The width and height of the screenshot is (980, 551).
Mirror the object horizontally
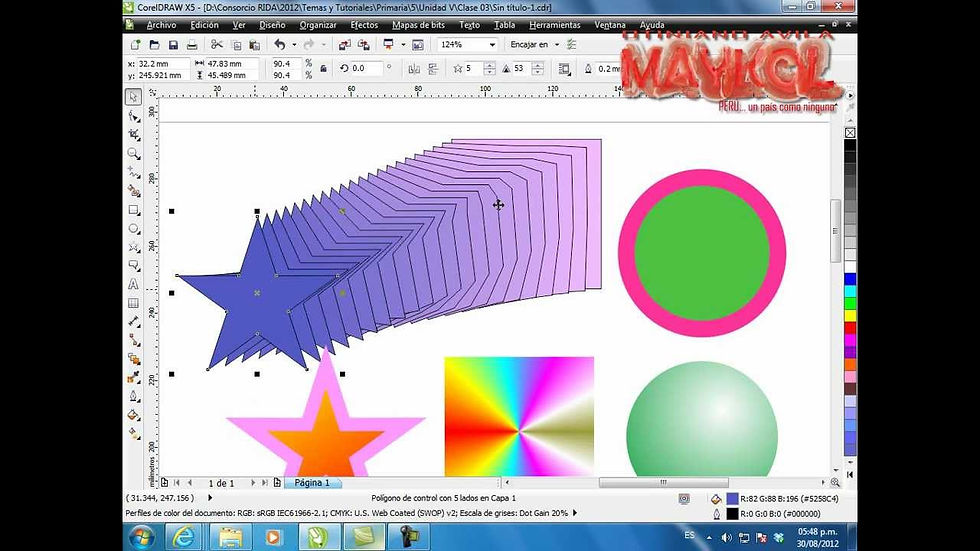pyautogui.click(x=414, y=69)
